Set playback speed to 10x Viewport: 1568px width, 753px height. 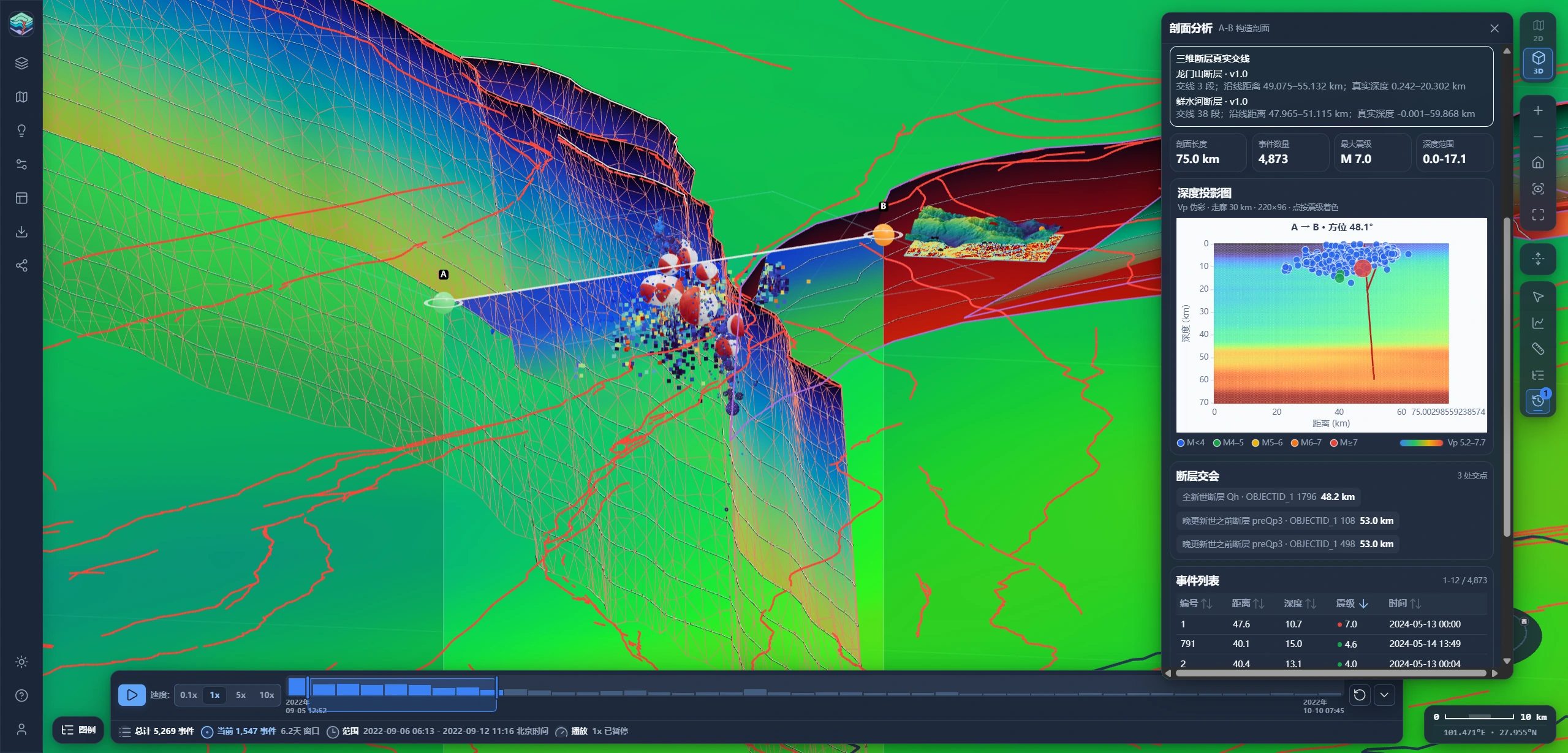[x=267, y=695]
